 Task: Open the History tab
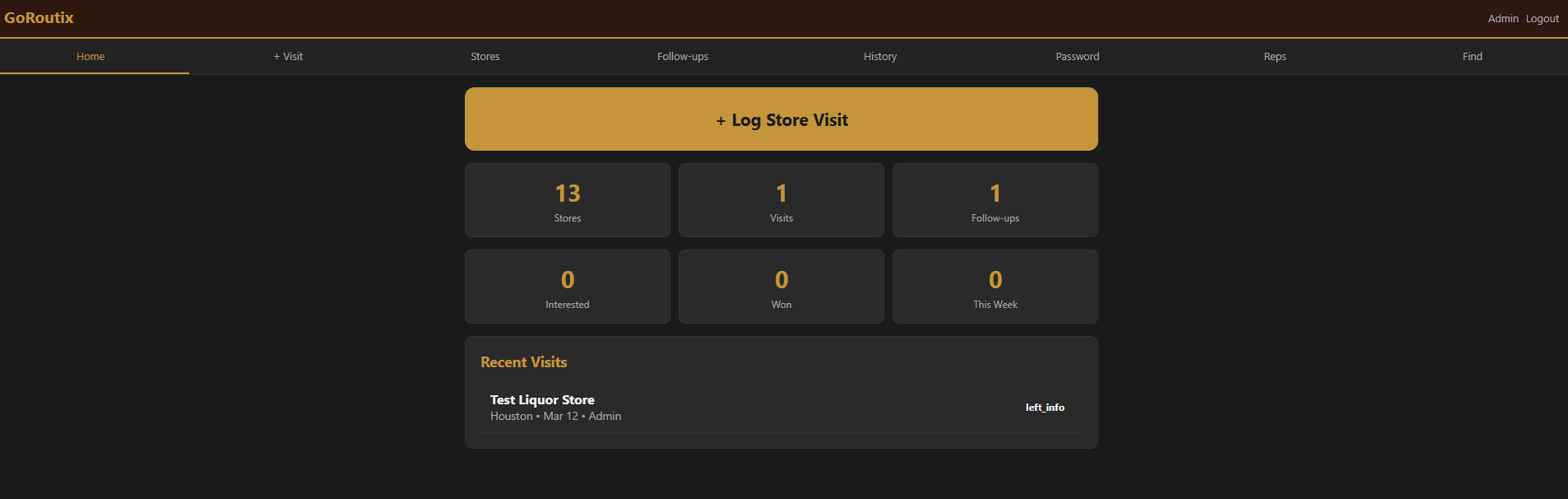pyautogui.click(x=880, y=57)
